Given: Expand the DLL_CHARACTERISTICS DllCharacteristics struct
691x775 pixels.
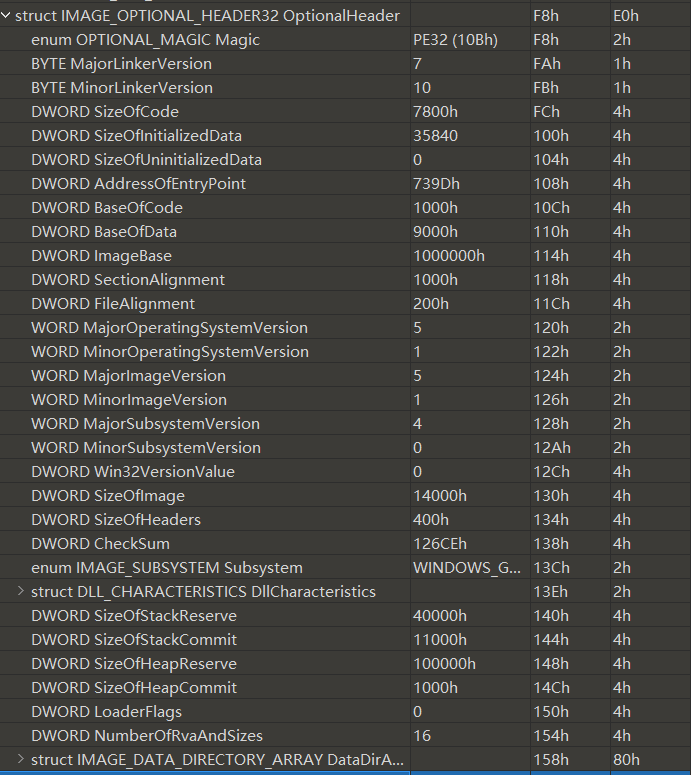Looking at the screenshot, I should point(20,592).
